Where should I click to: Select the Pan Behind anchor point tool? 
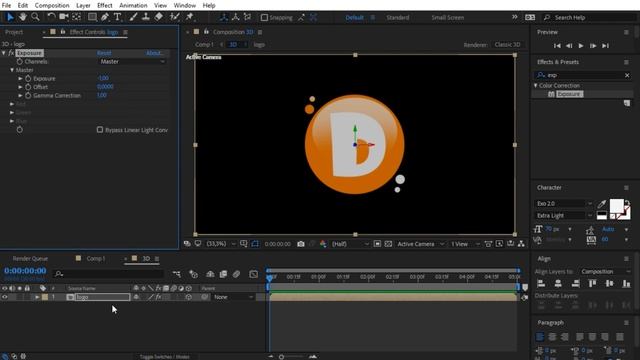pyautogui.click(x=76, y=17)
